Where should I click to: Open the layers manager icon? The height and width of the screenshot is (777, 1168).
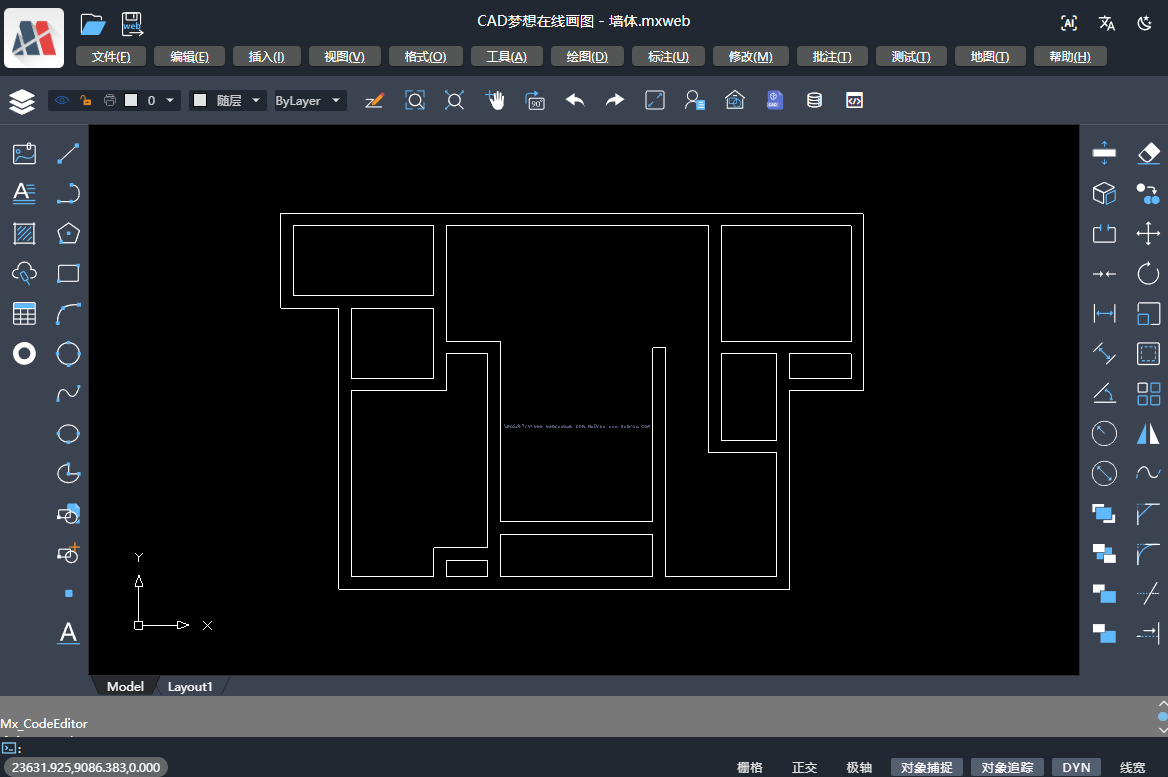[22, 101]
